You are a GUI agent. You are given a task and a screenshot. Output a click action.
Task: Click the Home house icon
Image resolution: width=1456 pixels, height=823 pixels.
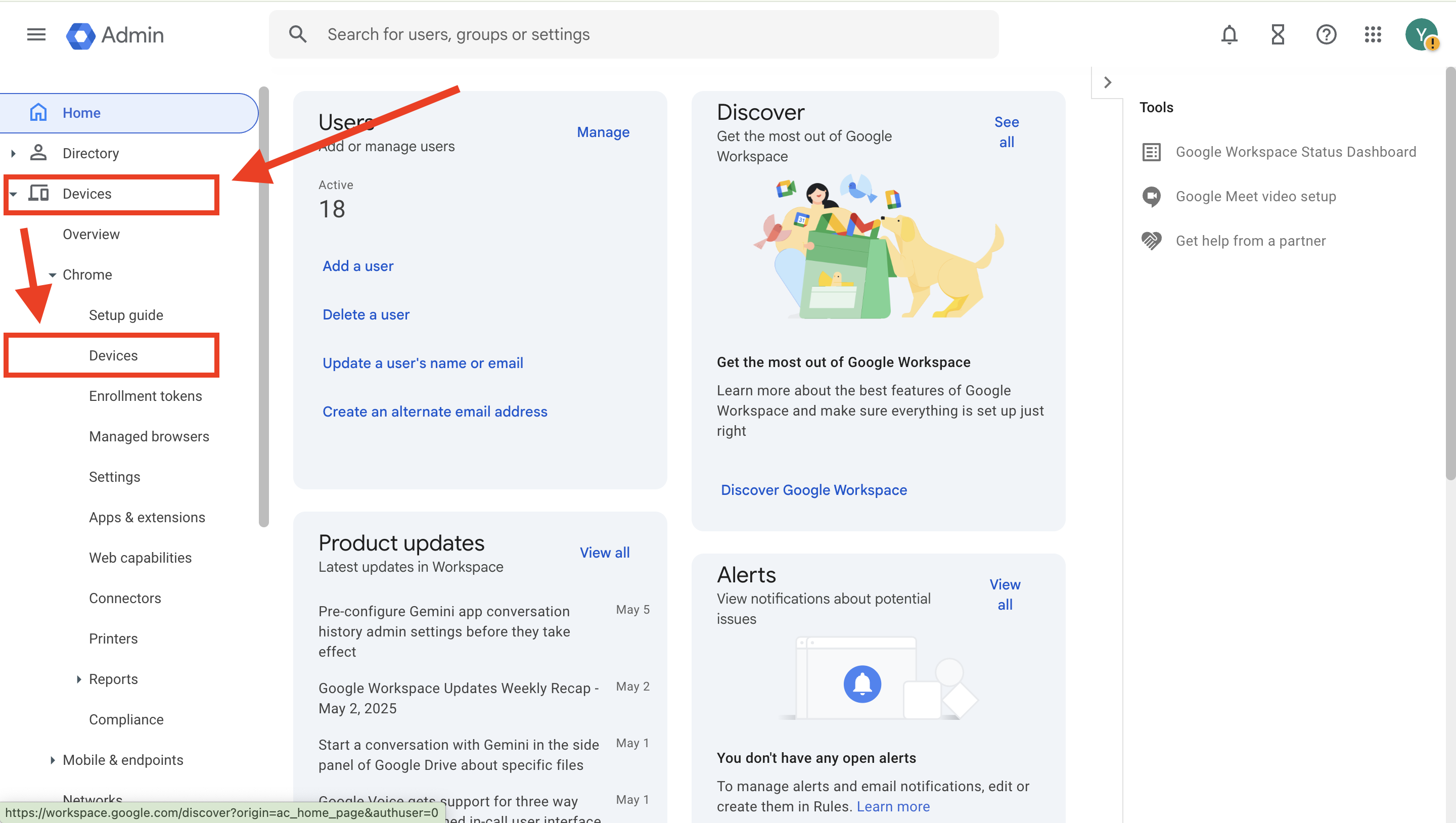(x=38, y=113)
